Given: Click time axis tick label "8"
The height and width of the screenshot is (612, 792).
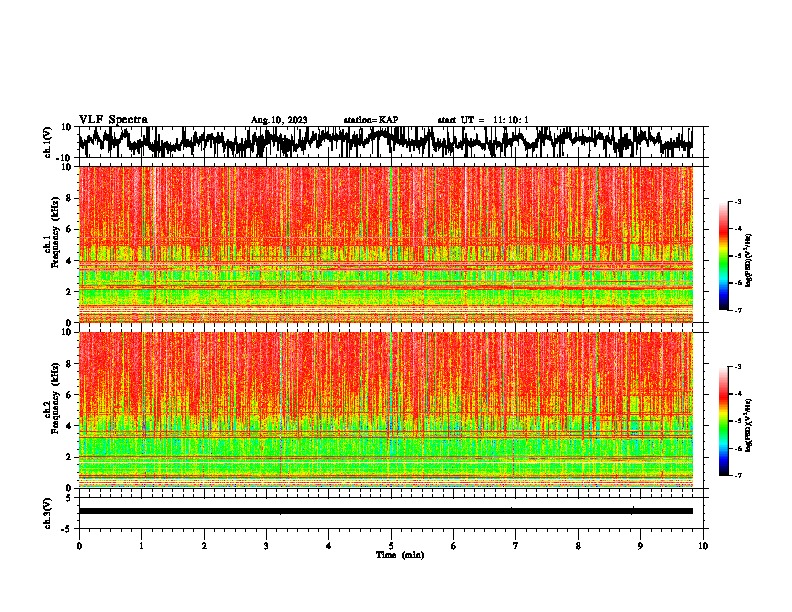Looking at the screenshot, I should coord(578,546).
